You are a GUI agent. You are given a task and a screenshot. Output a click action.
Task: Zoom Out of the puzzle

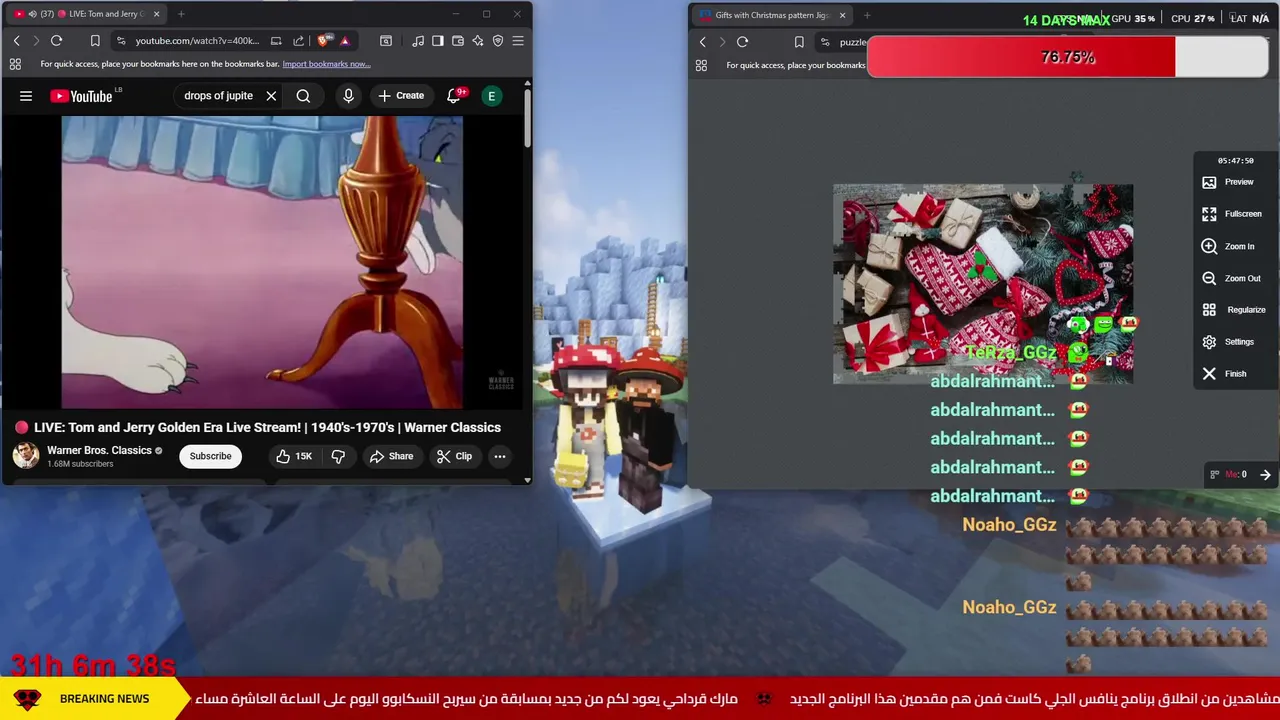pyautogui.click(x=1231, y=278)
